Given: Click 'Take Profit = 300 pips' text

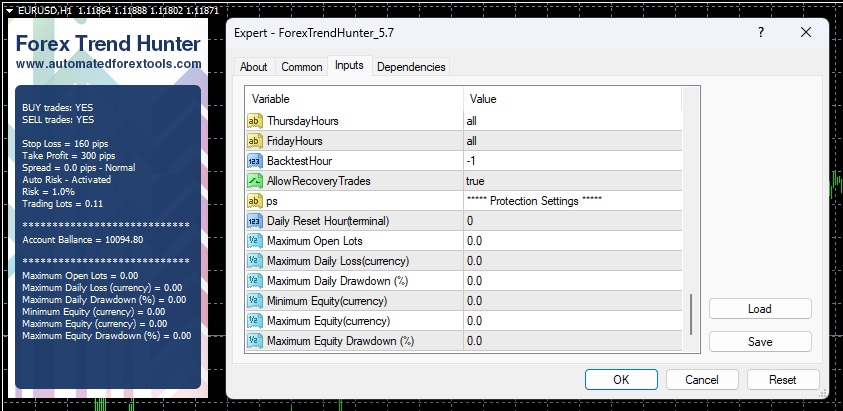Looking at the screenshot, I should click(69, 155).
